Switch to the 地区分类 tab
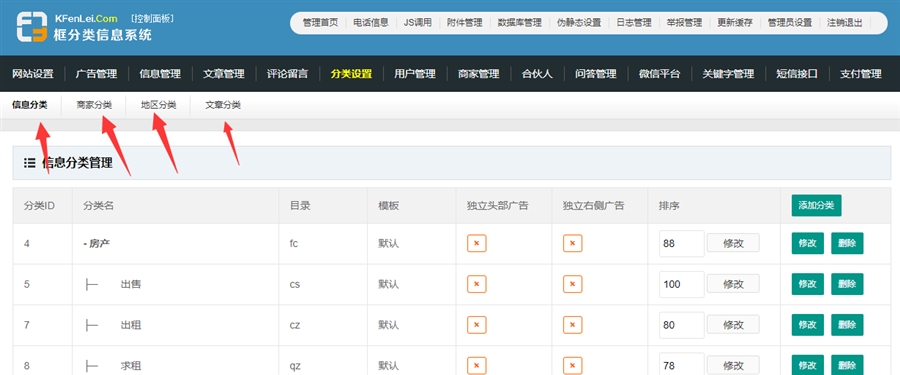900x375 pixels. coord(158,105)
